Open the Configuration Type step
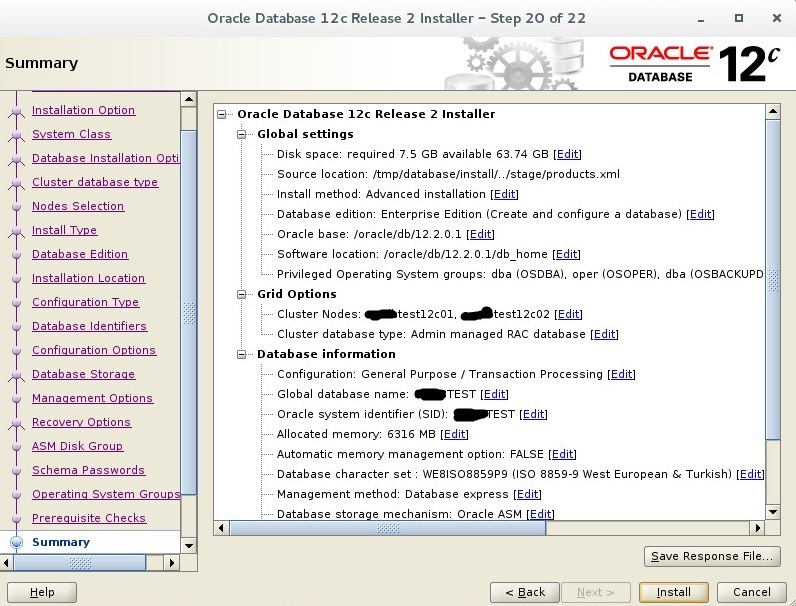The image size is (796, 606). point(85,302)
